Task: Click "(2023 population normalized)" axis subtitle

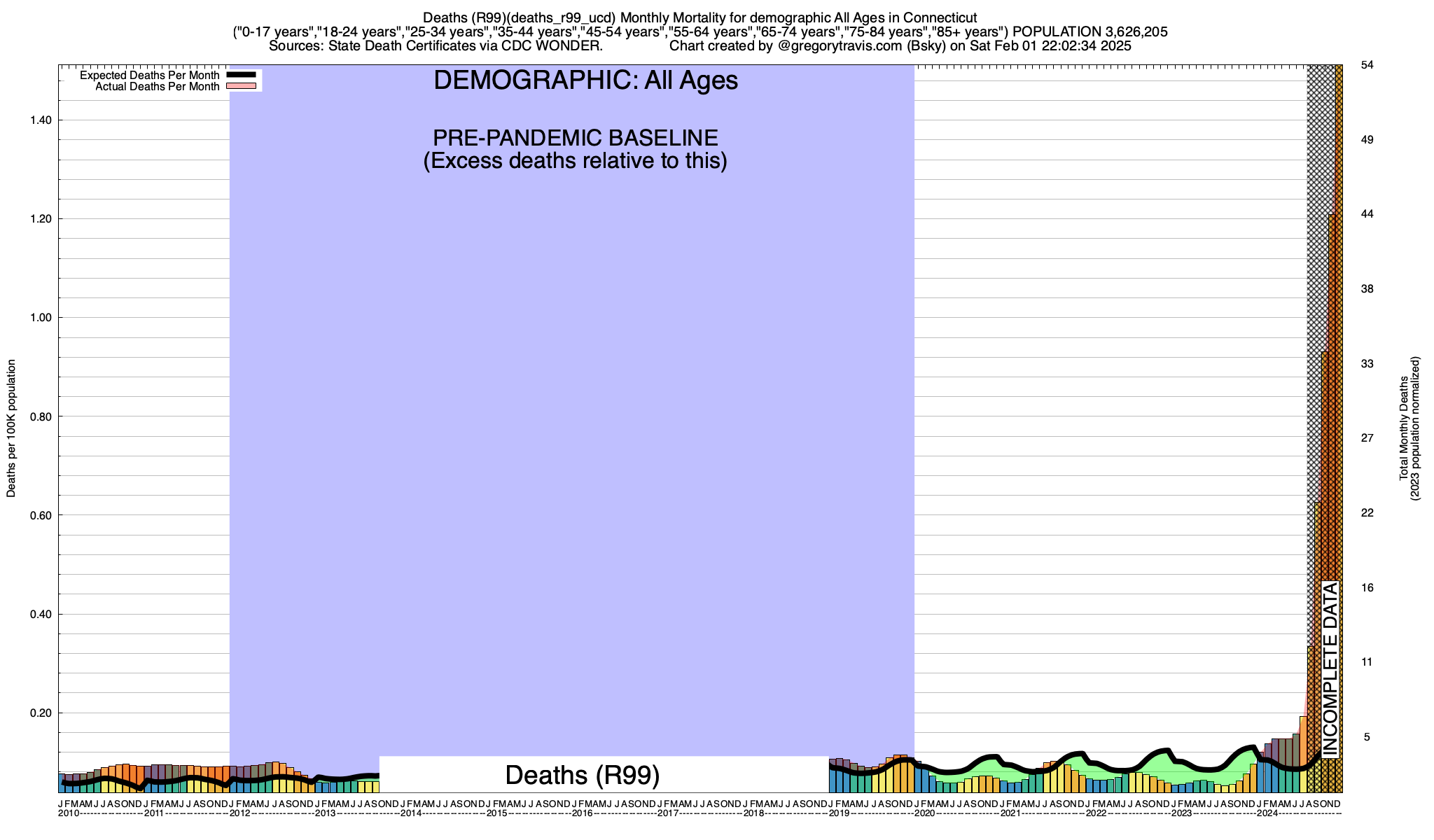Action: click(1415, 428)
